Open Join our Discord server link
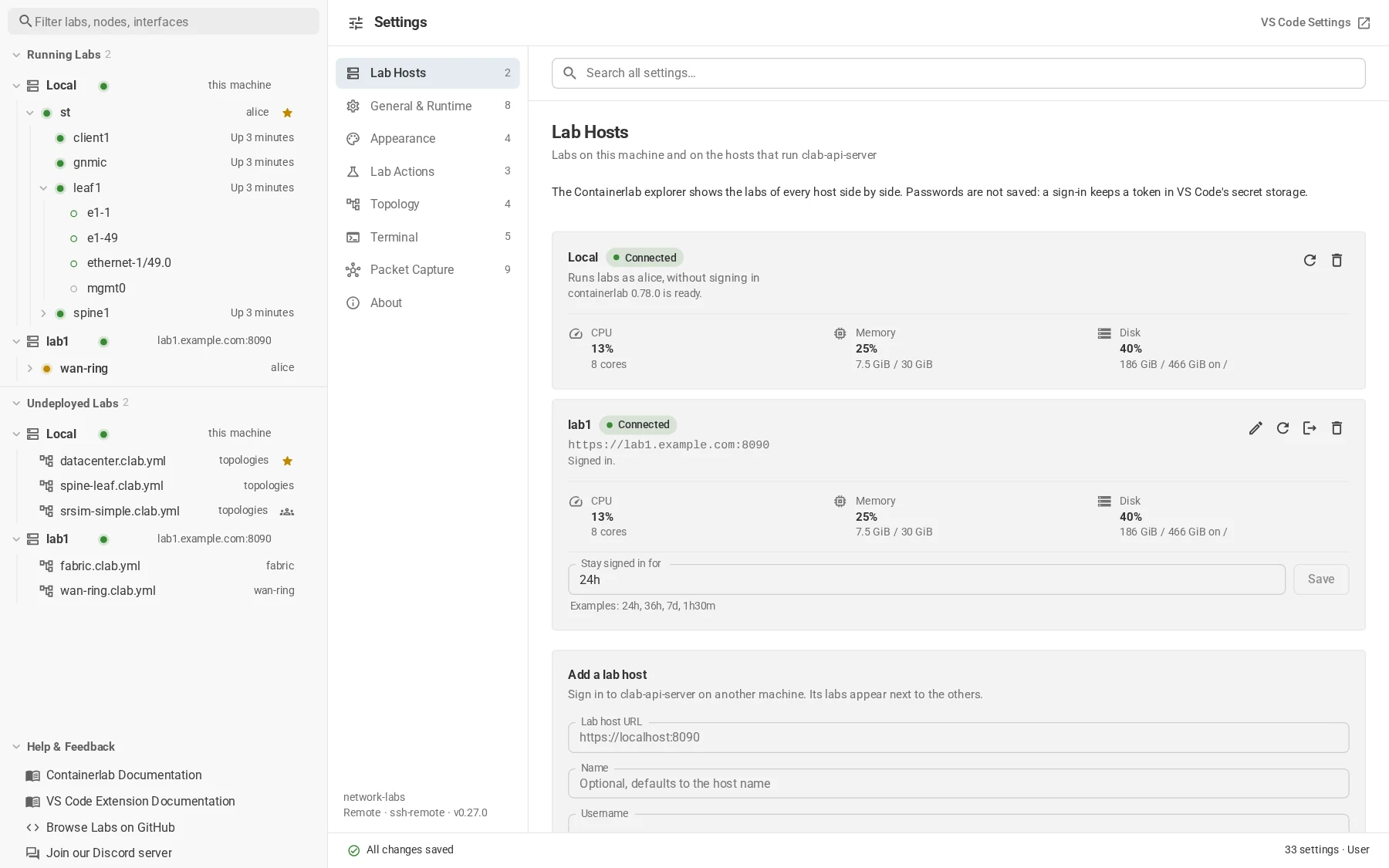 [x=109, y=853]
